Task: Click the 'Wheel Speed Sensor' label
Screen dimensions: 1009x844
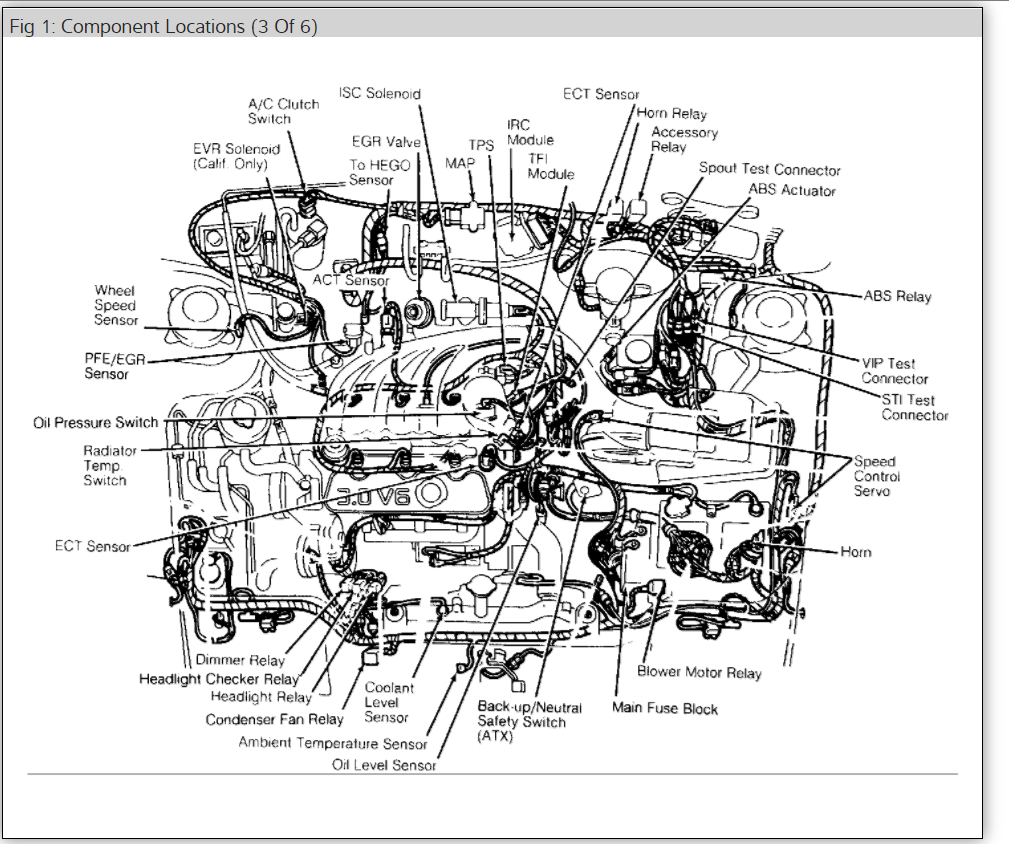Action: (116, 306)
